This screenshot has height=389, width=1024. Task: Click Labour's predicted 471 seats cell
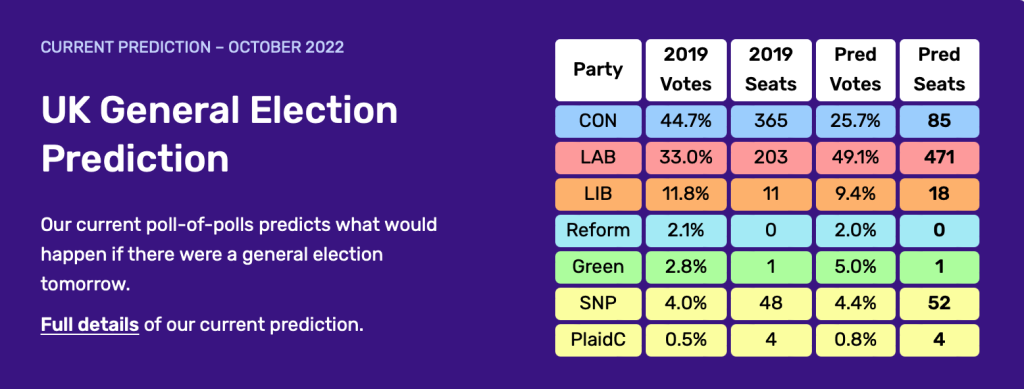click(939, 158)
